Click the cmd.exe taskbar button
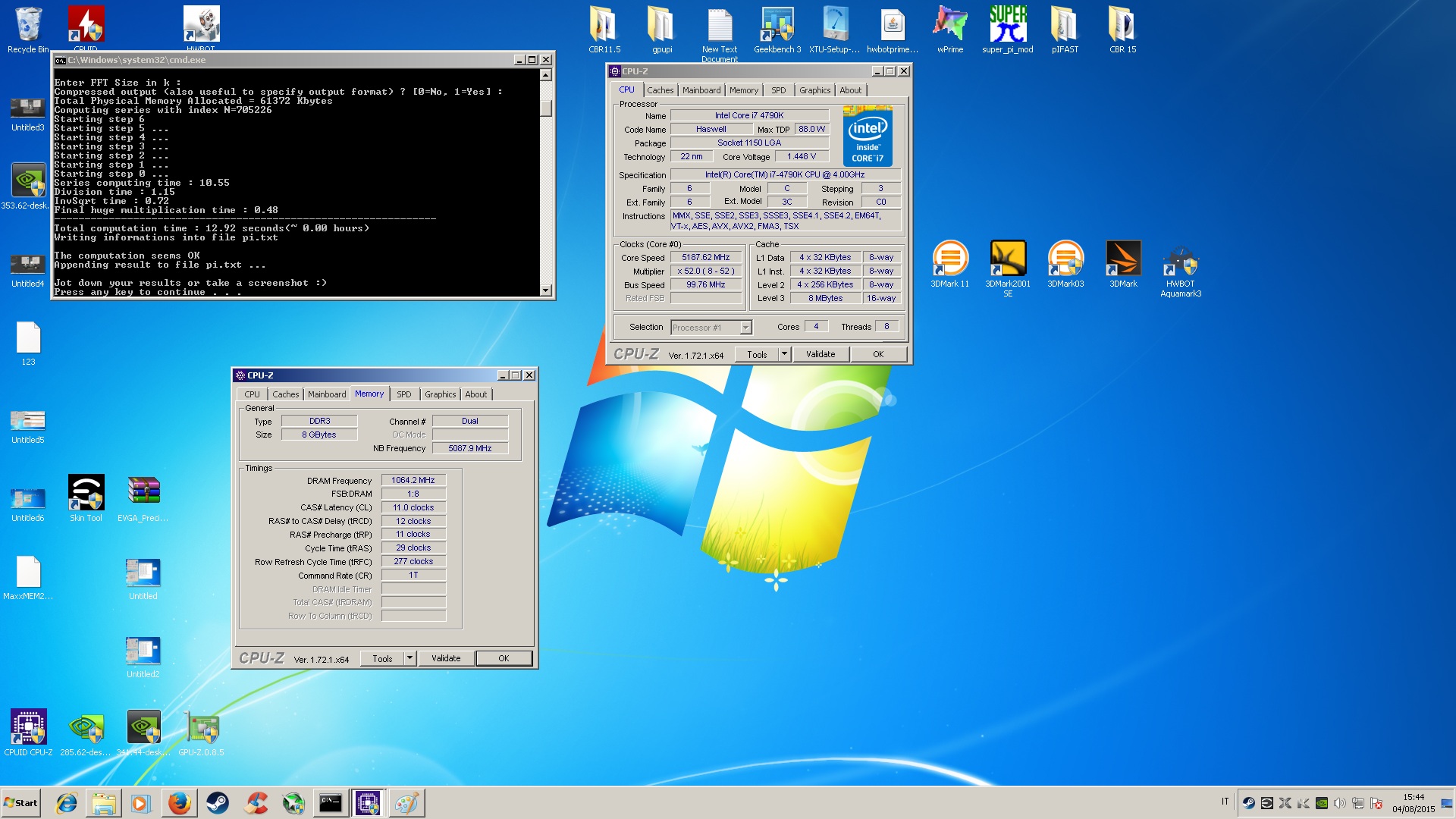 point(331,803)
